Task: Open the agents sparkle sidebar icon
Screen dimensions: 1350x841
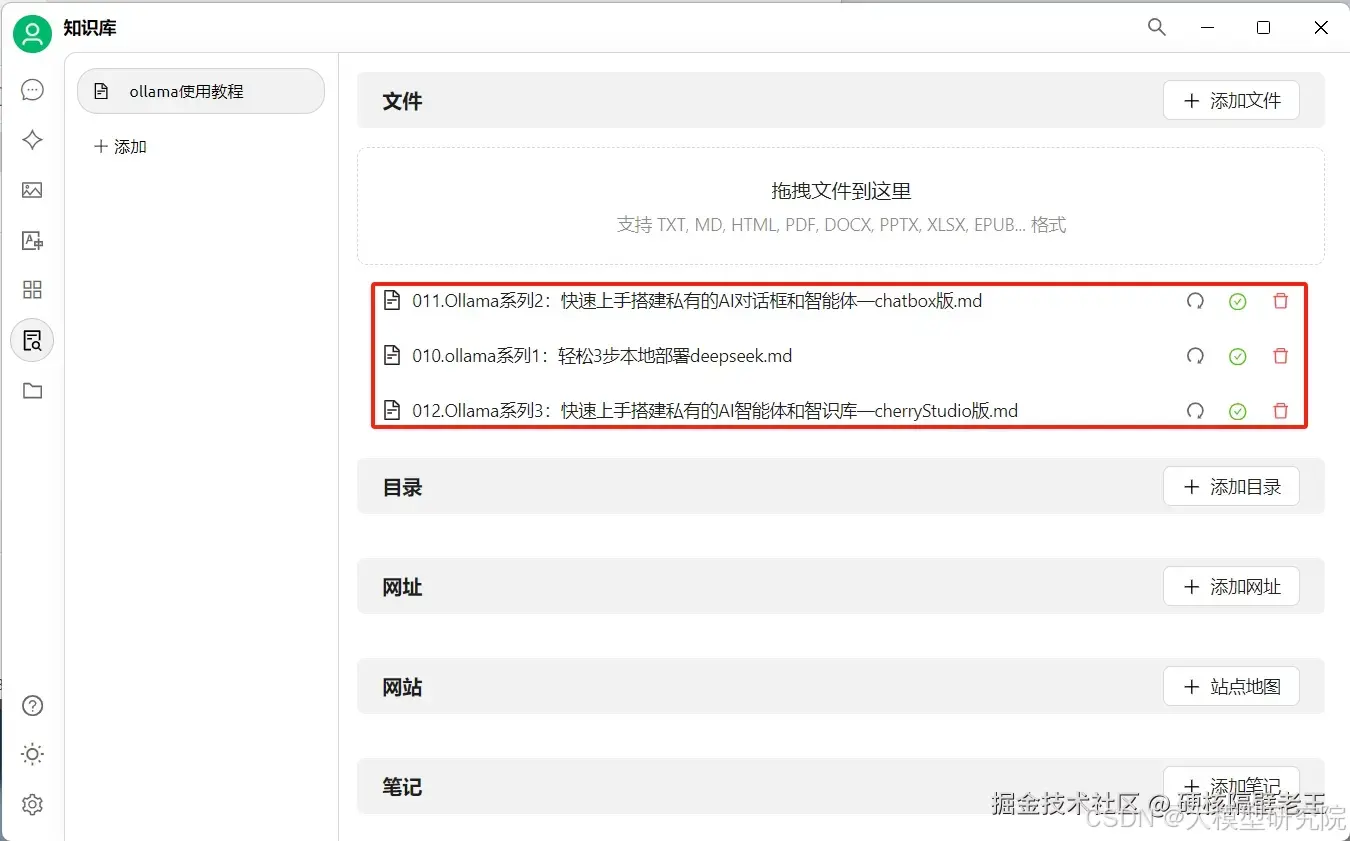Action: pyautogui.click(x=32, y=140)
